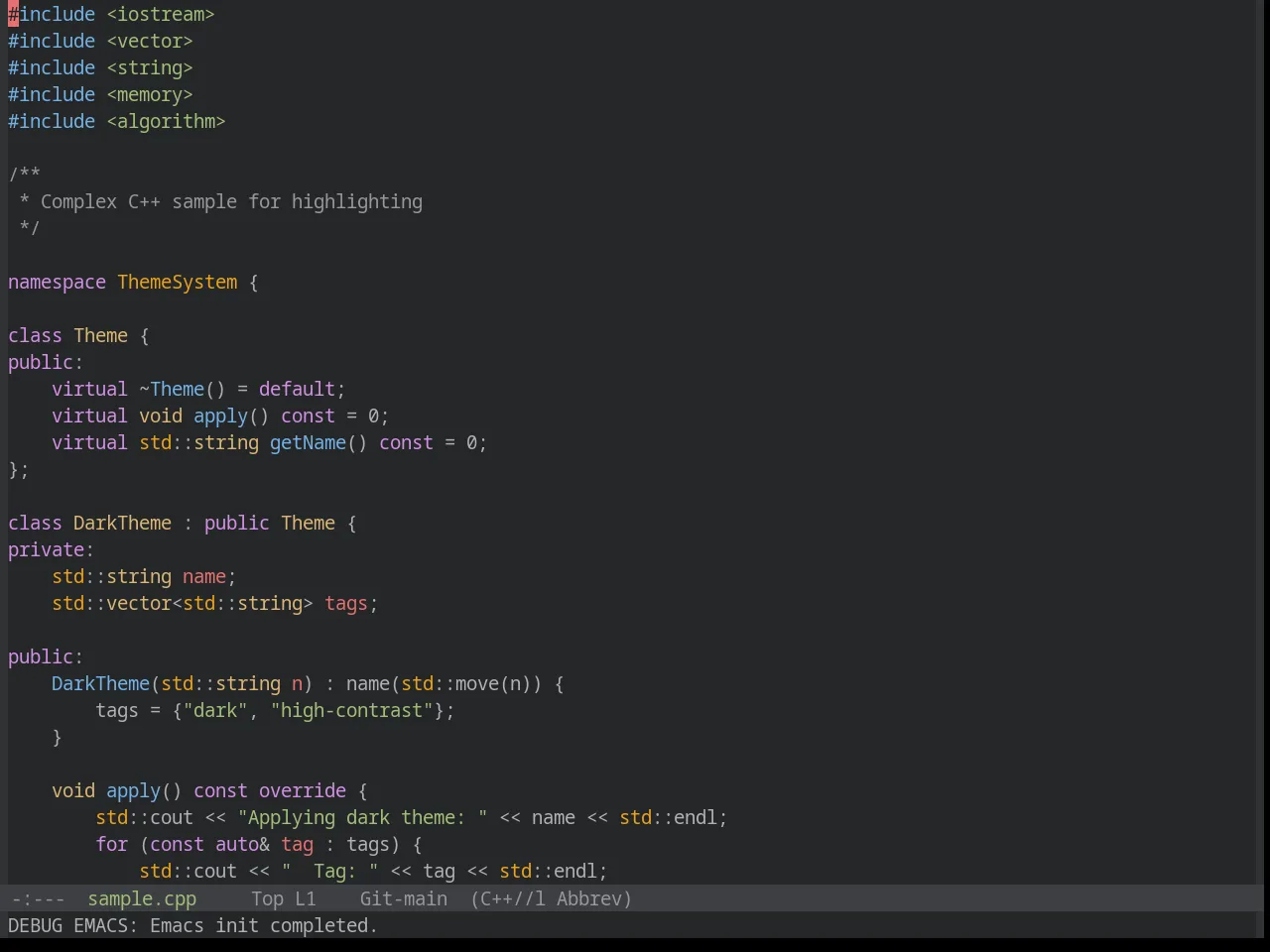The width and height of the screenshot is (1270, 952).
Task: Click on the string literal "high-contrast"
Action: (352, 710)
